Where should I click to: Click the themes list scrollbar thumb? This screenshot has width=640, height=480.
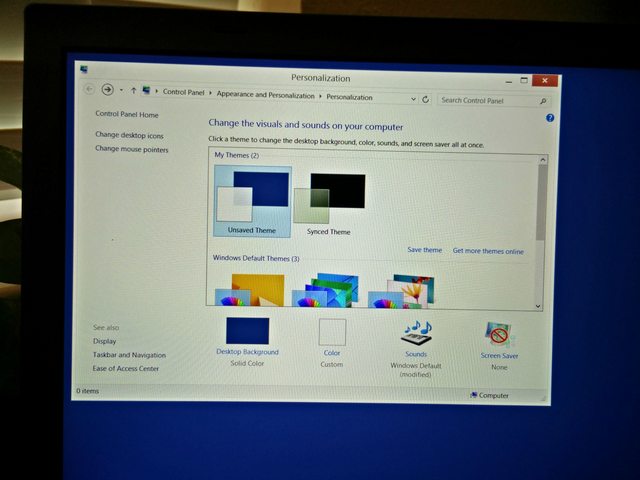pos(541,202)
